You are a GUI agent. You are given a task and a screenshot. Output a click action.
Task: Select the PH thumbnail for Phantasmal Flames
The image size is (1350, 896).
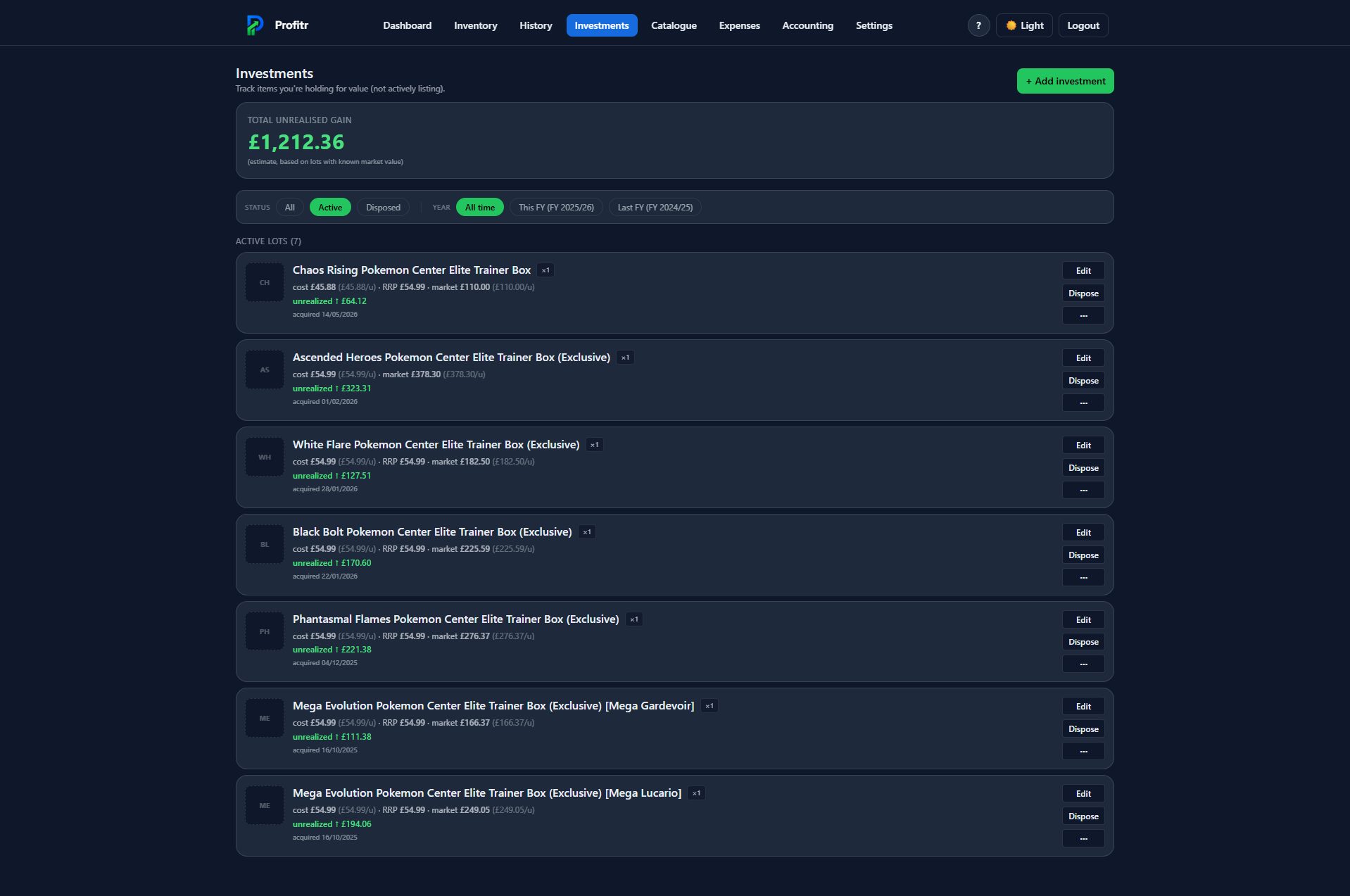[x=265, y=631]
